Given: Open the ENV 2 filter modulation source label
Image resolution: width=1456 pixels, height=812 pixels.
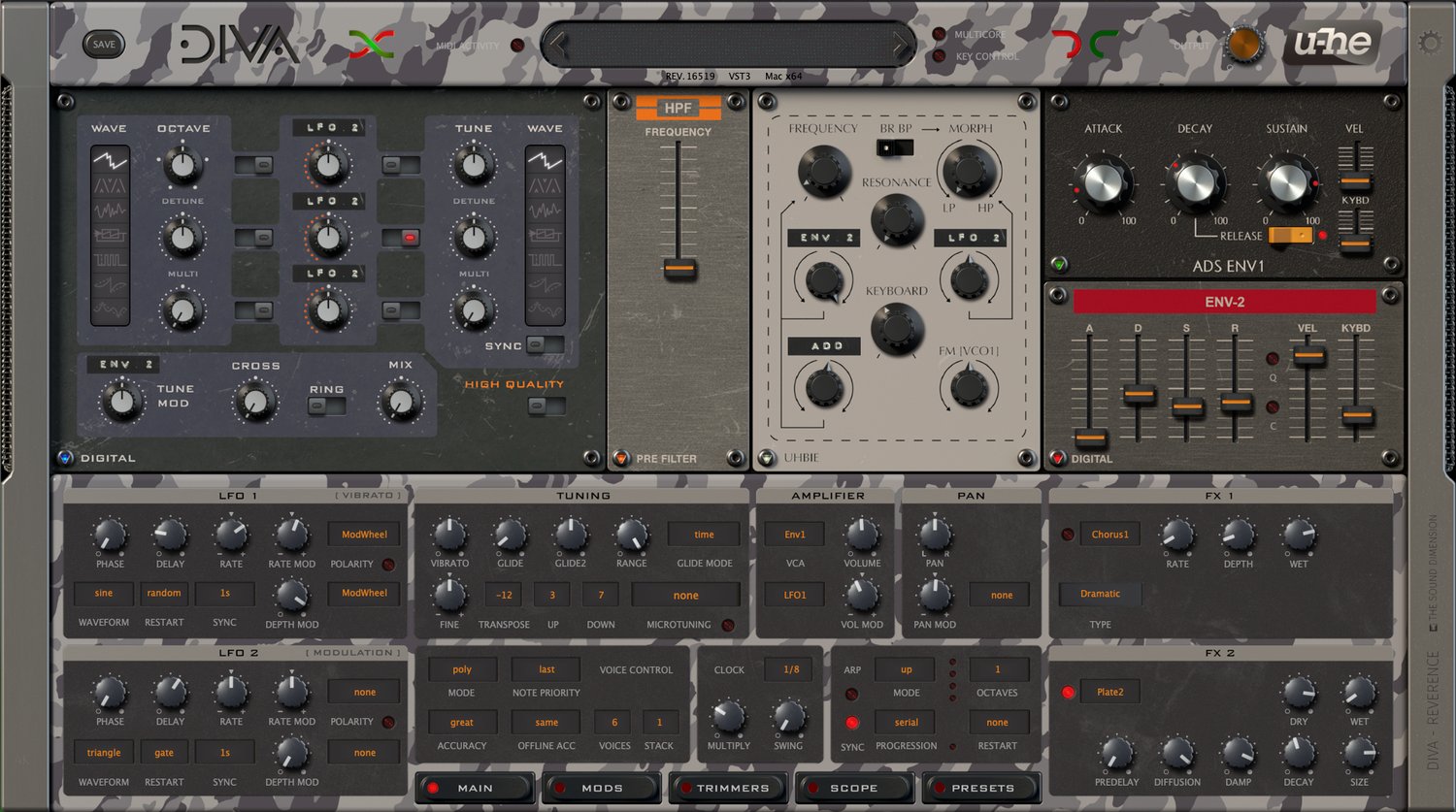Looking at the screenshot, I should click(823, 238).
